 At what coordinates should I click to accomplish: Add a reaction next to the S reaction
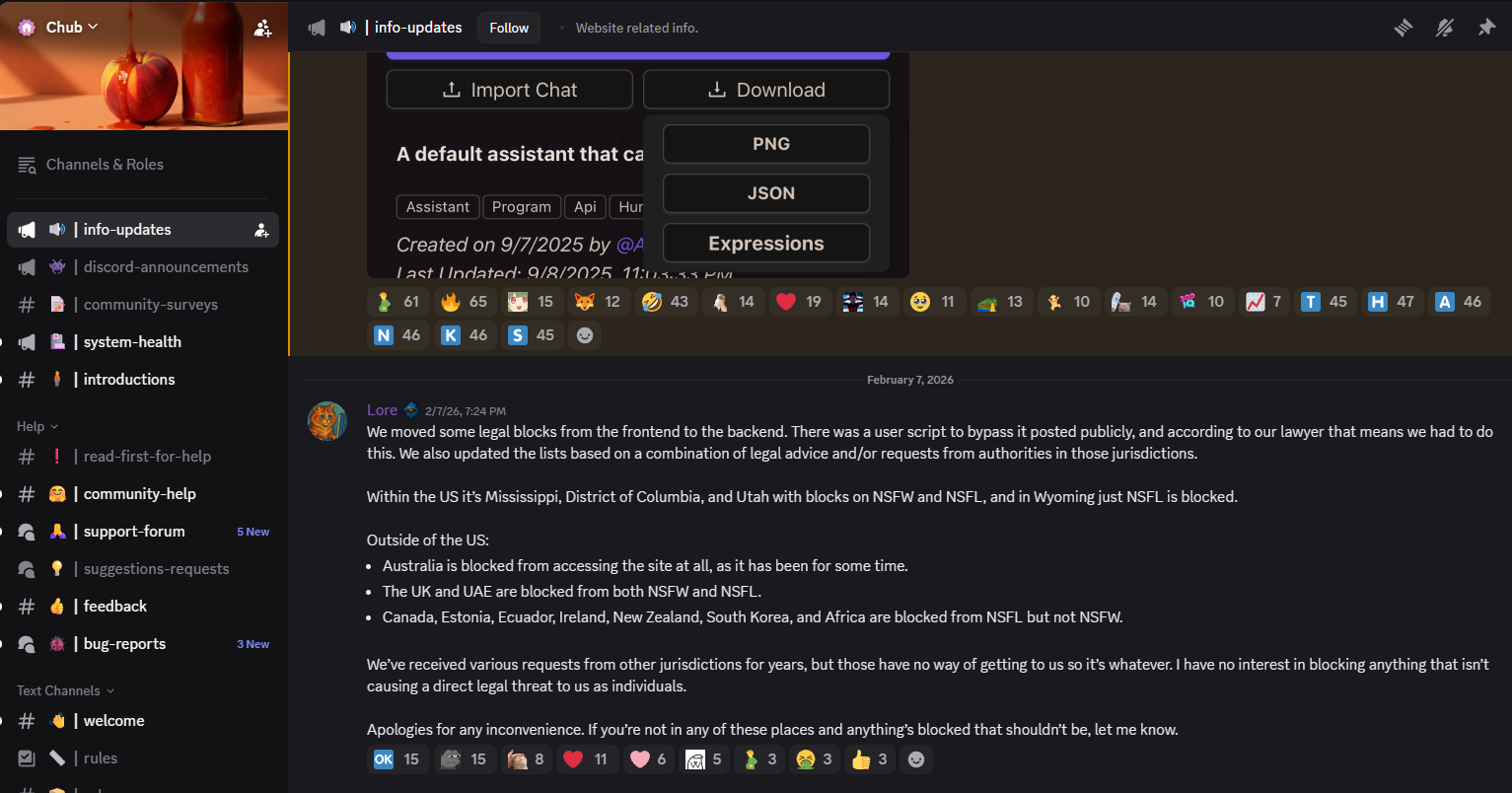tap(585, 335)
